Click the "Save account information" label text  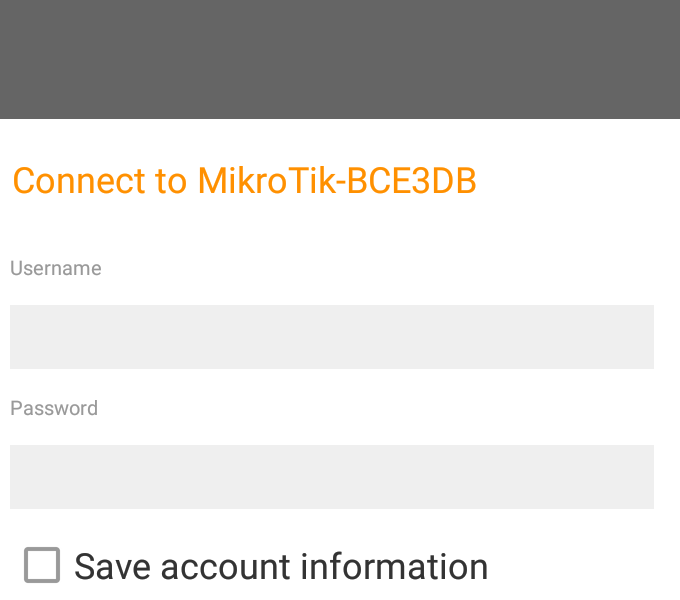coord(281,567)
